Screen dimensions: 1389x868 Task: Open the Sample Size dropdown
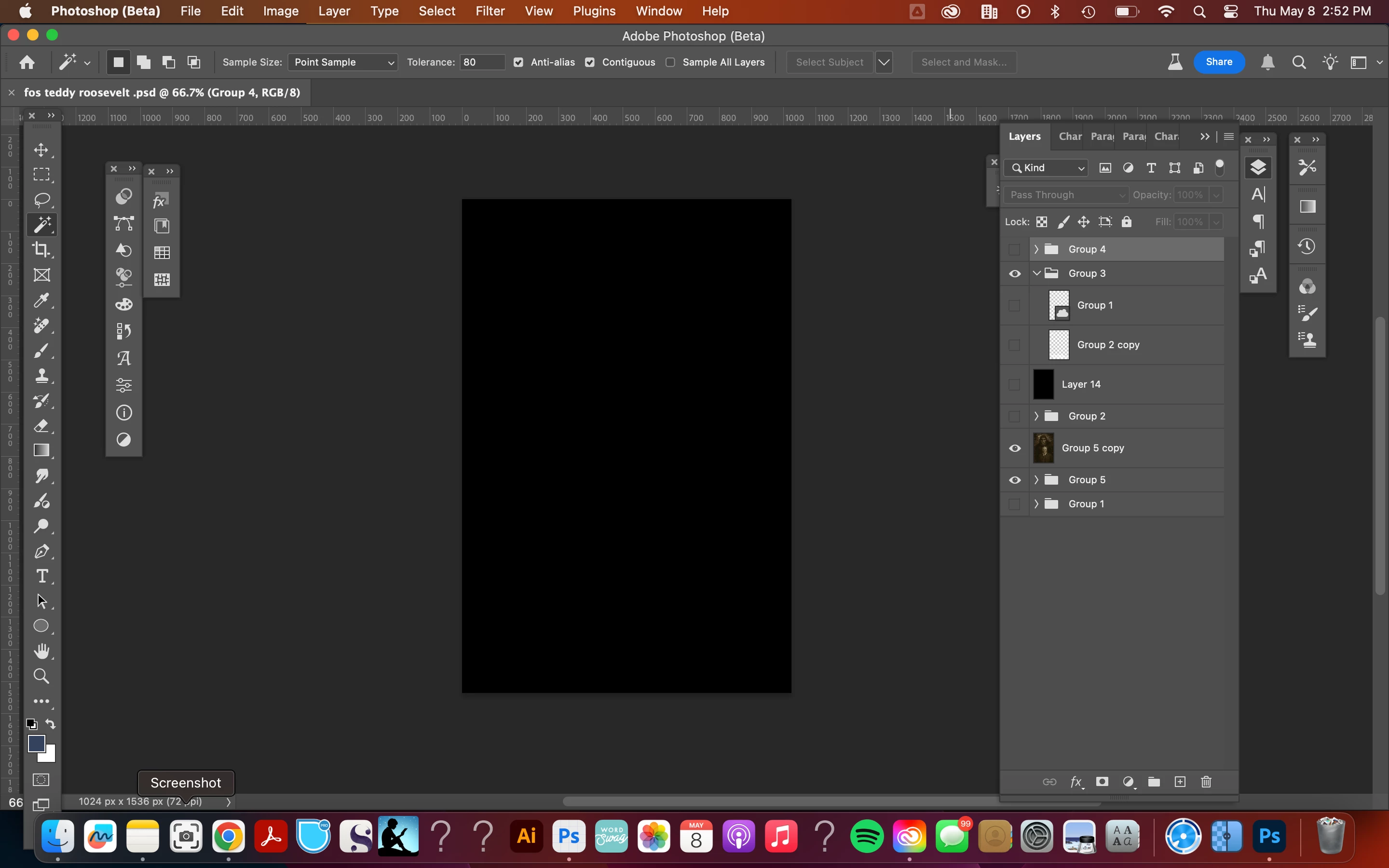click(343, 62)
